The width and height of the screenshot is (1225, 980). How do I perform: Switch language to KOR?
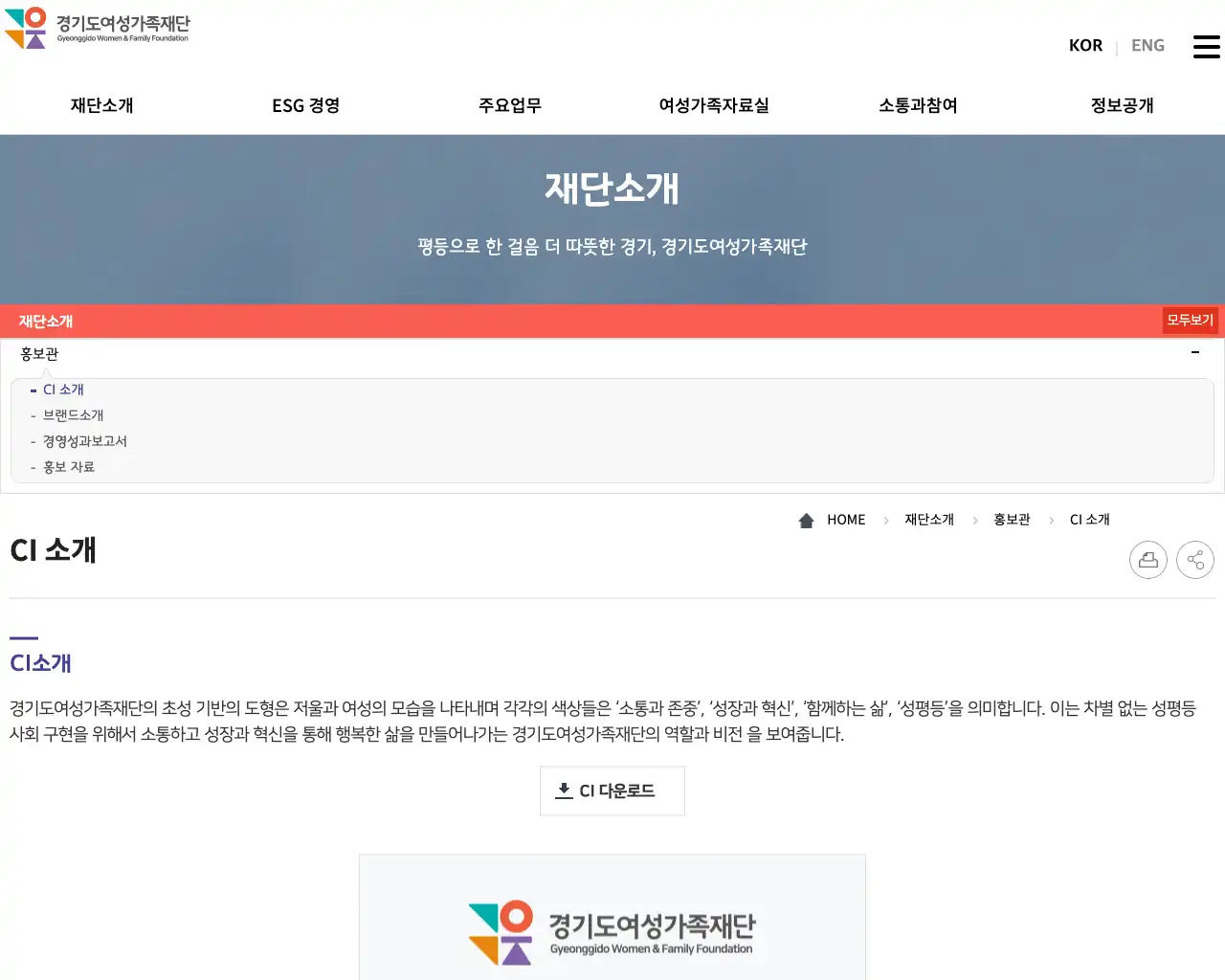1085,46
